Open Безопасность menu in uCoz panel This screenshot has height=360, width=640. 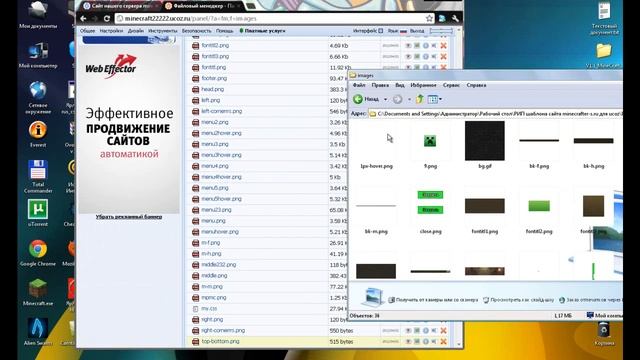197,31
